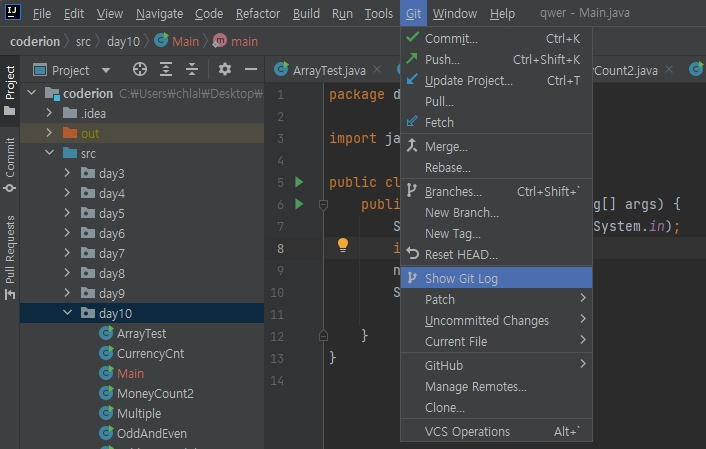Image resolution: width=706 pixels, height=449 pixels.
Task: Click Expand All icon in Project toolbar
Action: [166, 69]
